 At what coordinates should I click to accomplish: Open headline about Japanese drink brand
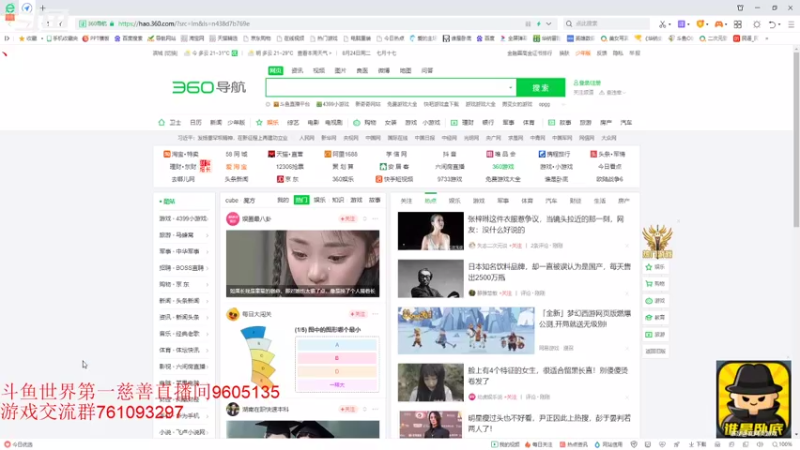point(549,272)
